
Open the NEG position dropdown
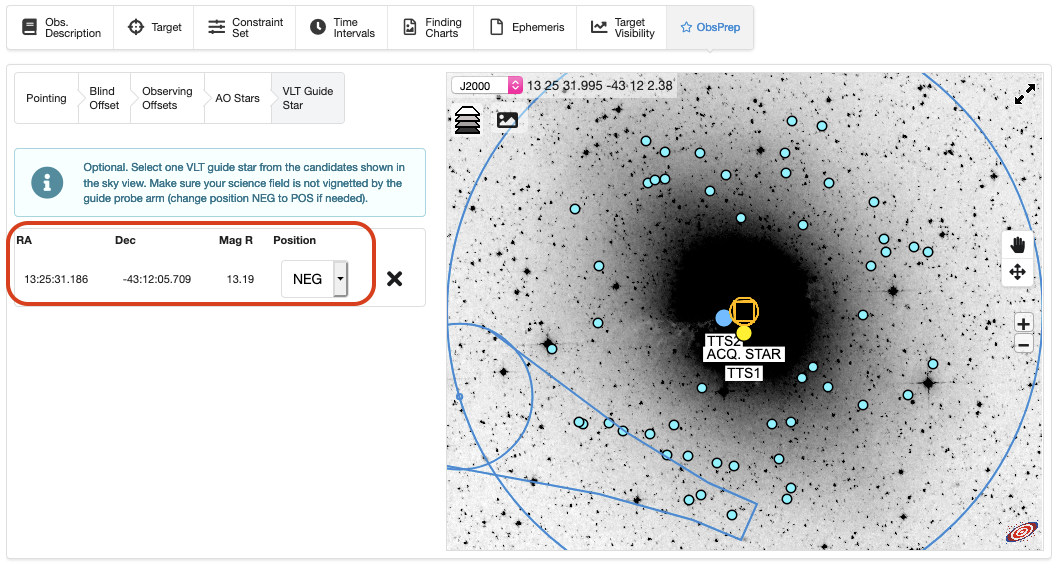tap(315, 279)
